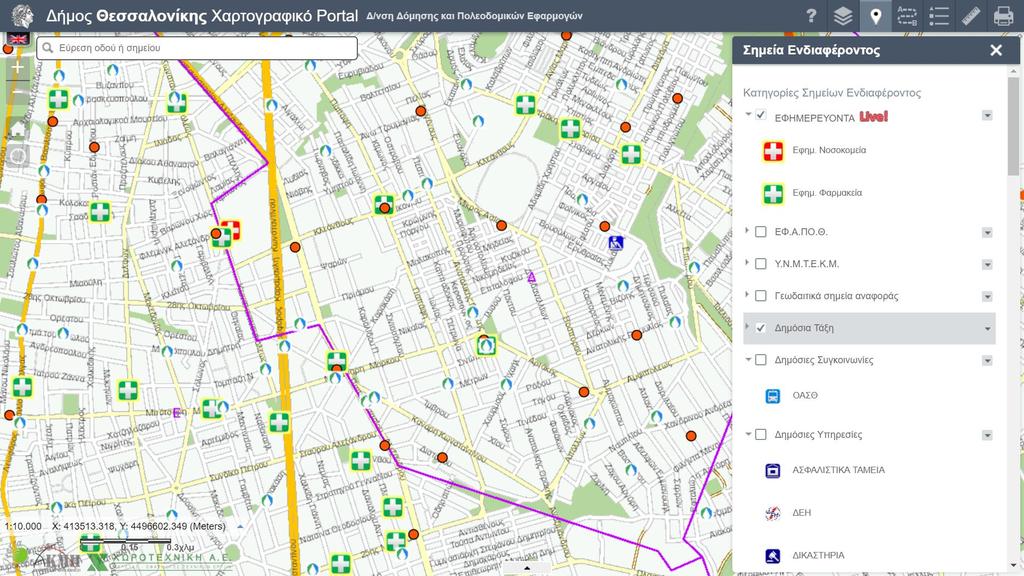Screen dimensions: 1024x576
Task: Collapse the Δημόσιες Συγκοινωνίες tree node
Action: click(x=748, y=359)
